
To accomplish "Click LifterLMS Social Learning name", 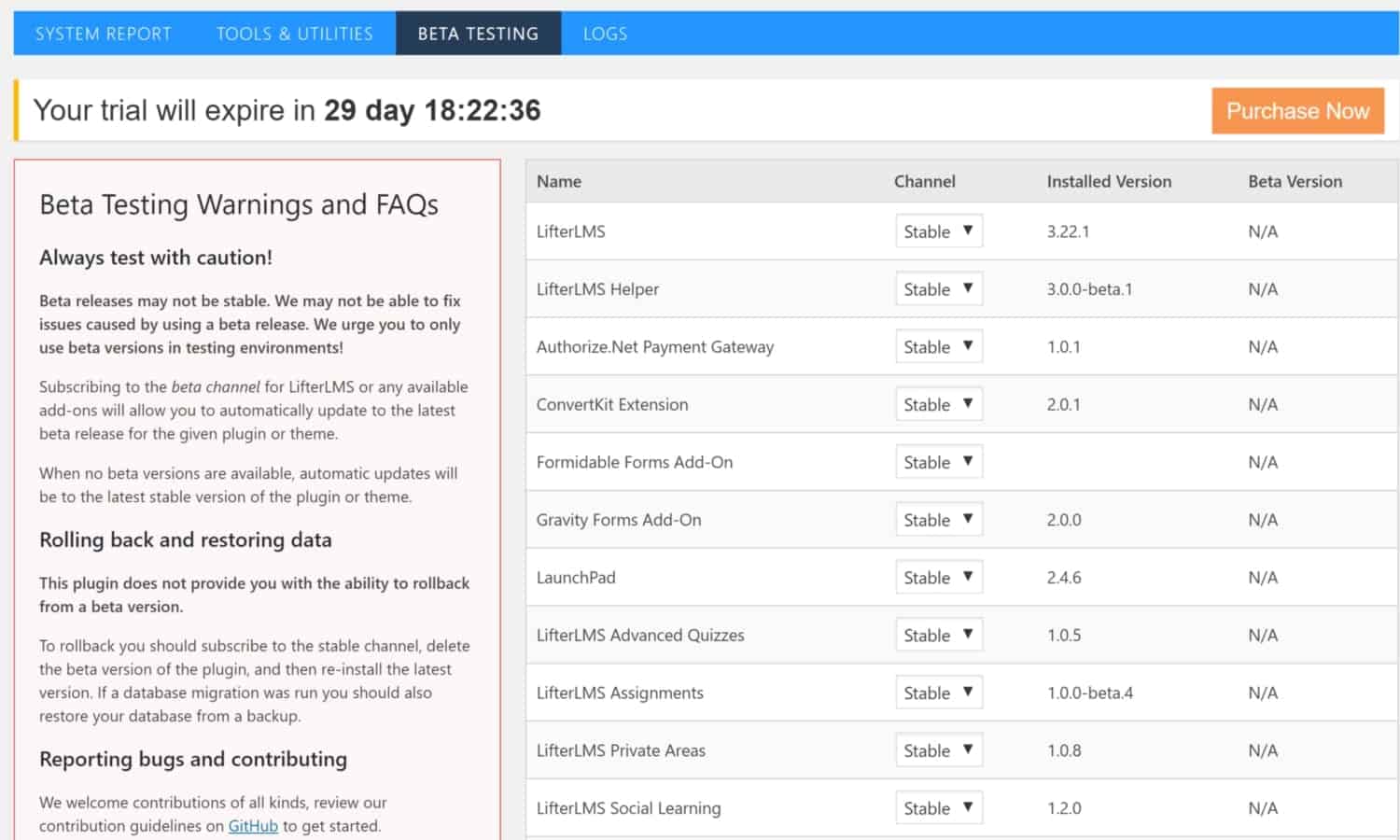I will 628,808.
